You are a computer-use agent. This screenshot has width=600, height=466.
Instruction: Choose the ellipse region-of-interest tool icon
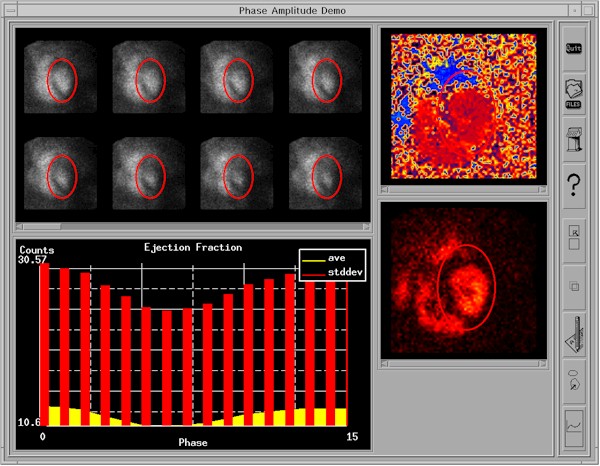(574, 381)
